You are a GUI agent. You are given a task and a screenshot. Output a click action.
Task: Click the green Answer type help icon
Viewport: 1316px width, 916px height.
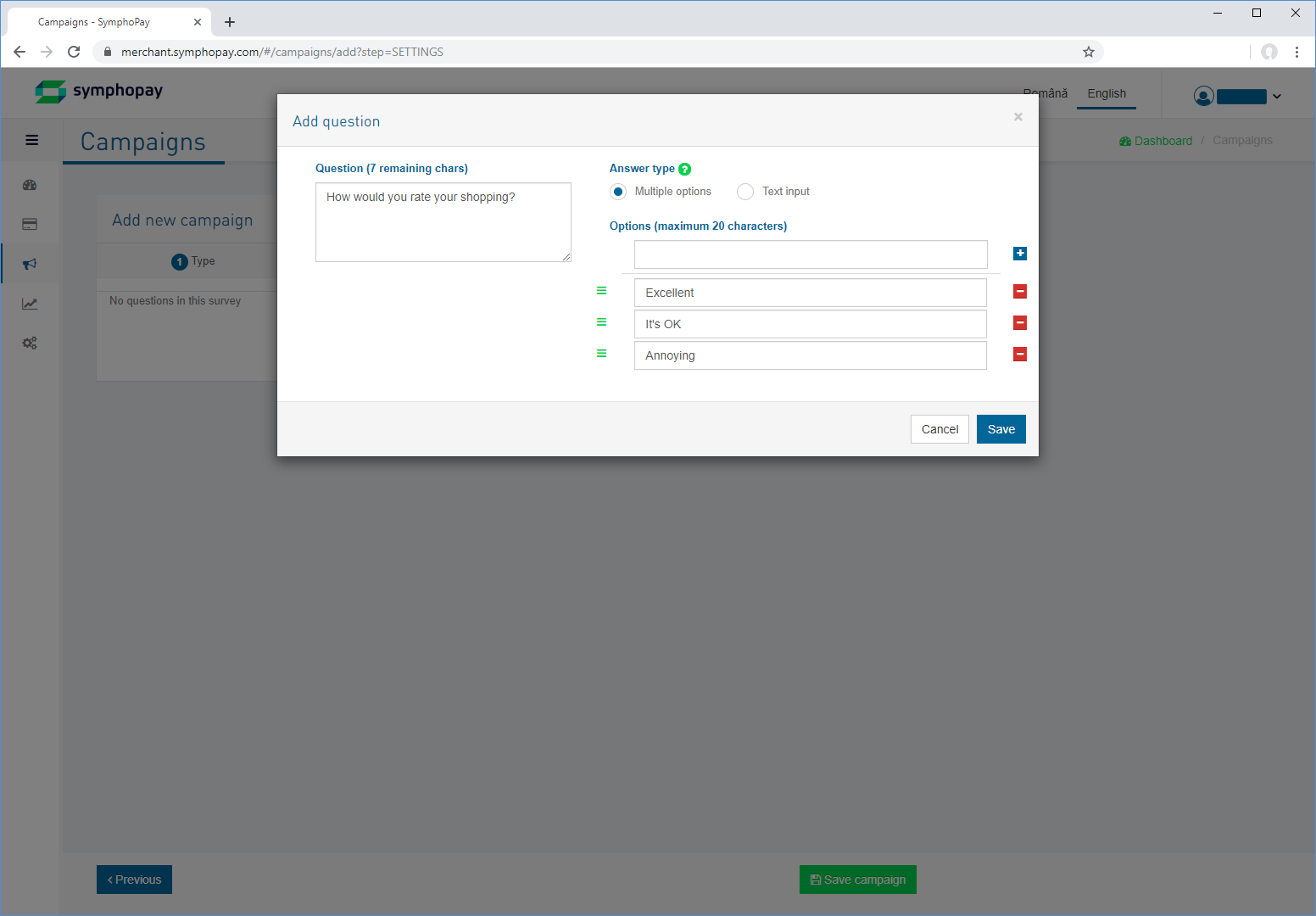[685, 170]
